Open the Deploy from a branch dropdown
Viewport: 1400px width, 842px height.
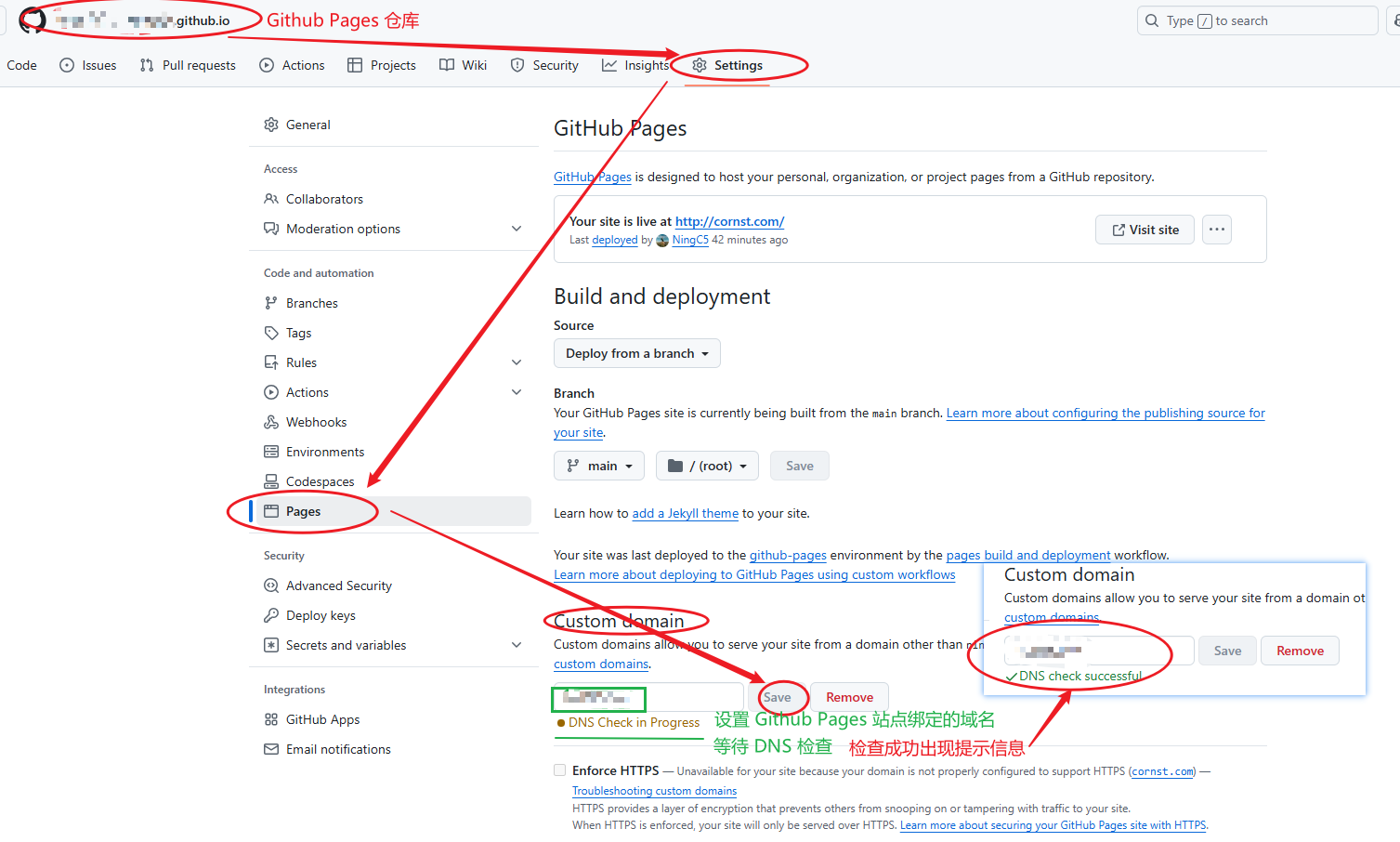point(637,353)
